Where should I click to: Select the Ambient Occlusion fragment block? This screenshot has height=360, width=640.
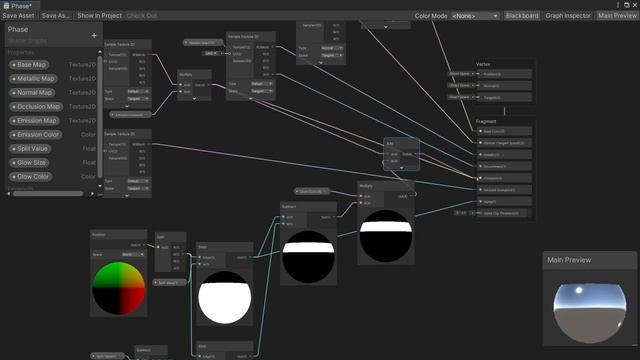pyautogui.click(x=505, y=190)
